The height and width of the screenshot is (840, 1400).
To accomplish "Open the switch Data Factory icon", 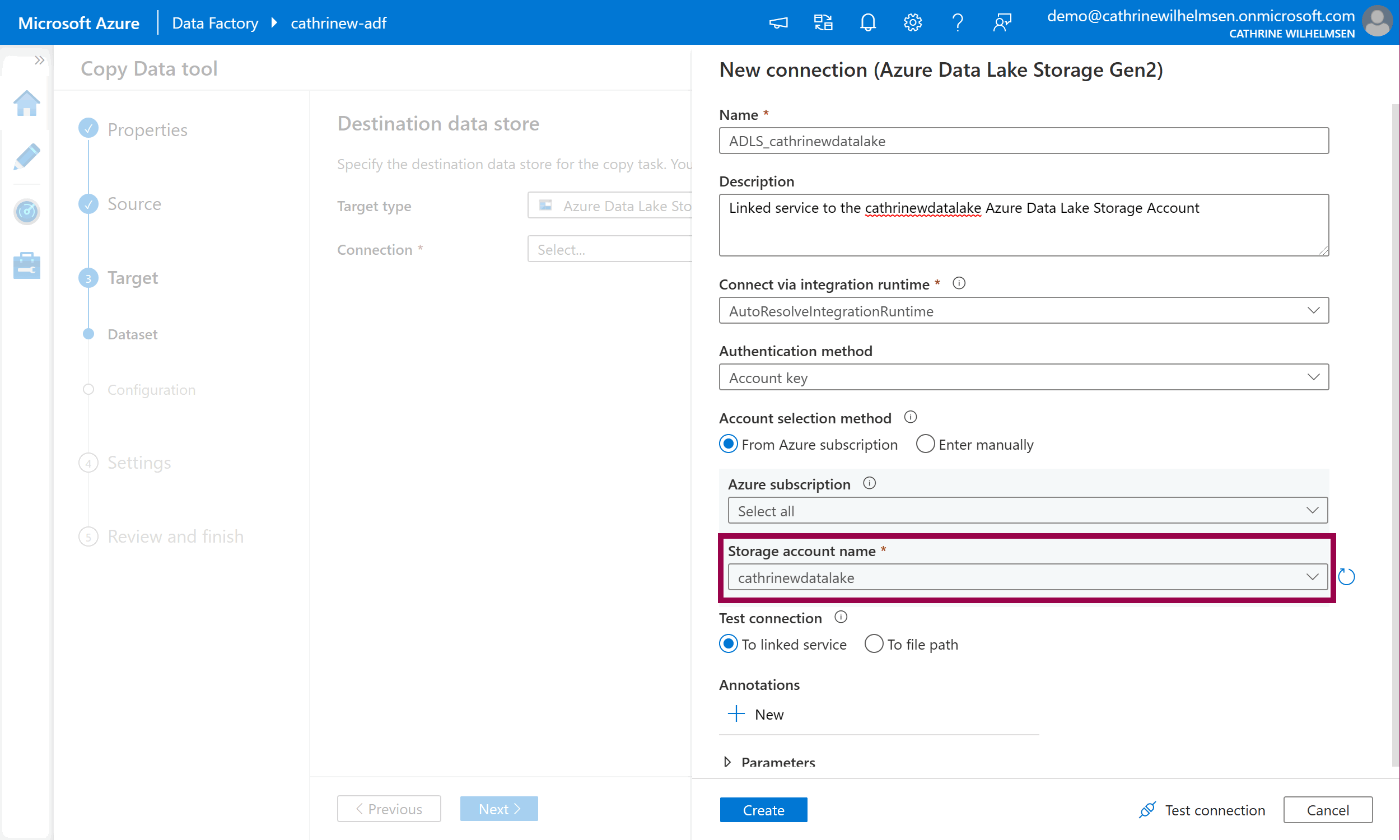I will click(x=823, y=22).
